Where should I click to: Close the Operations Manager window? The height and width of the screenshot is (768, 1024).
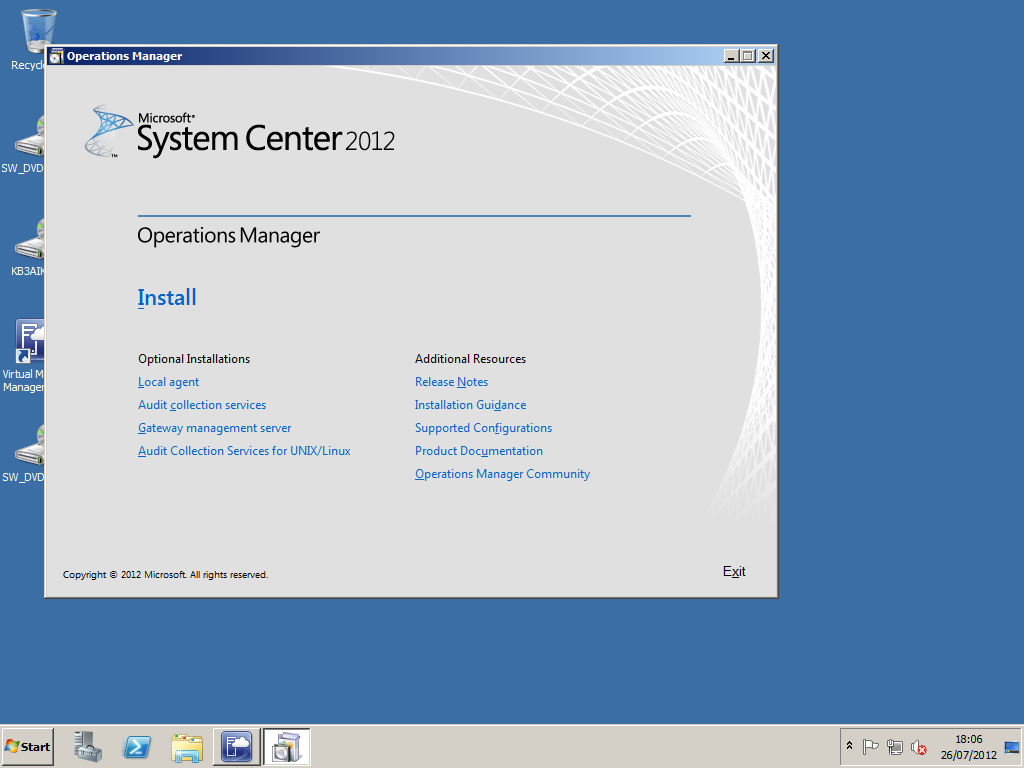pos(766,56)
